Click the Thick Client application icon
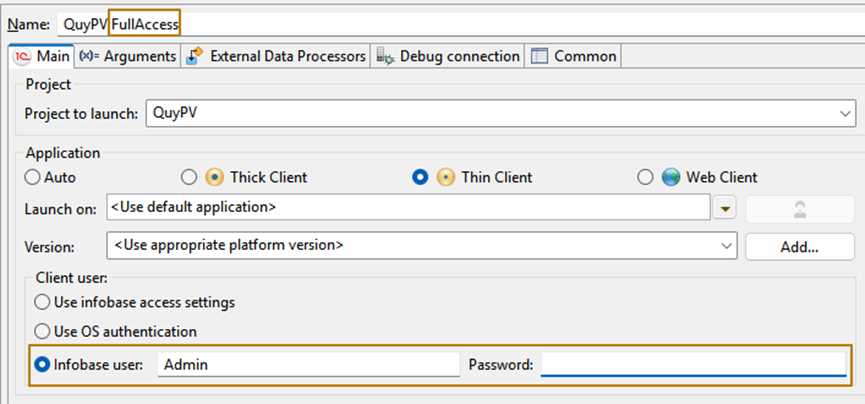The image size is (865, 404). coord(214,177)
